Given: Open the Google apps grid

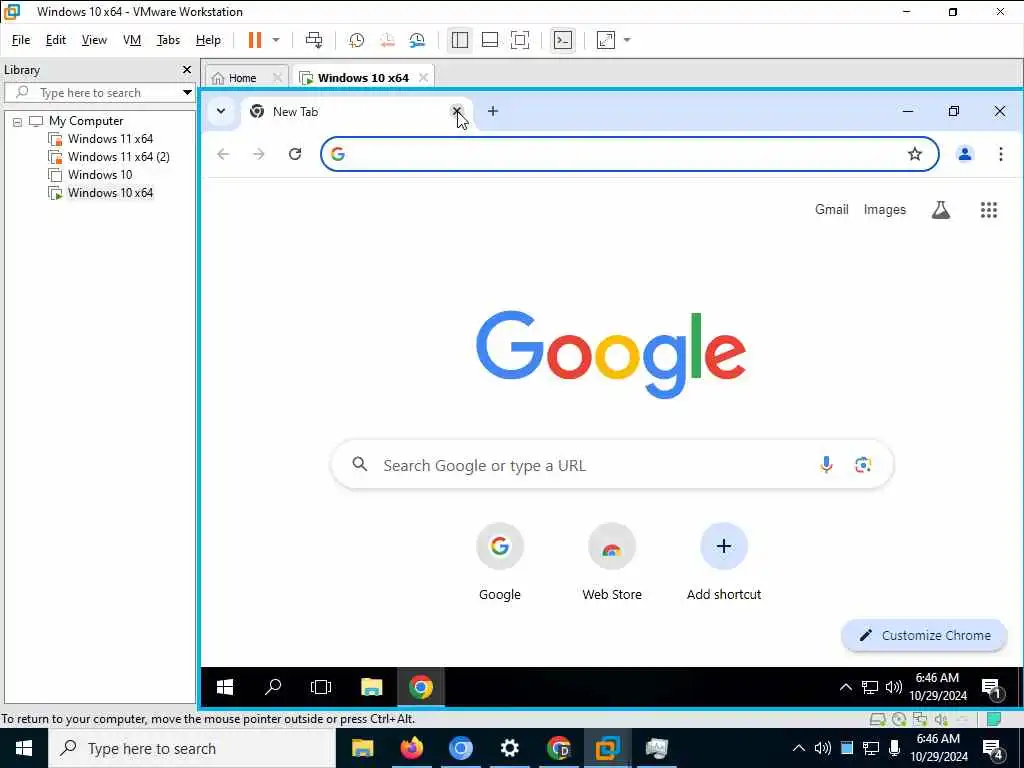Looking at the screenshot, I should point(989,210).
